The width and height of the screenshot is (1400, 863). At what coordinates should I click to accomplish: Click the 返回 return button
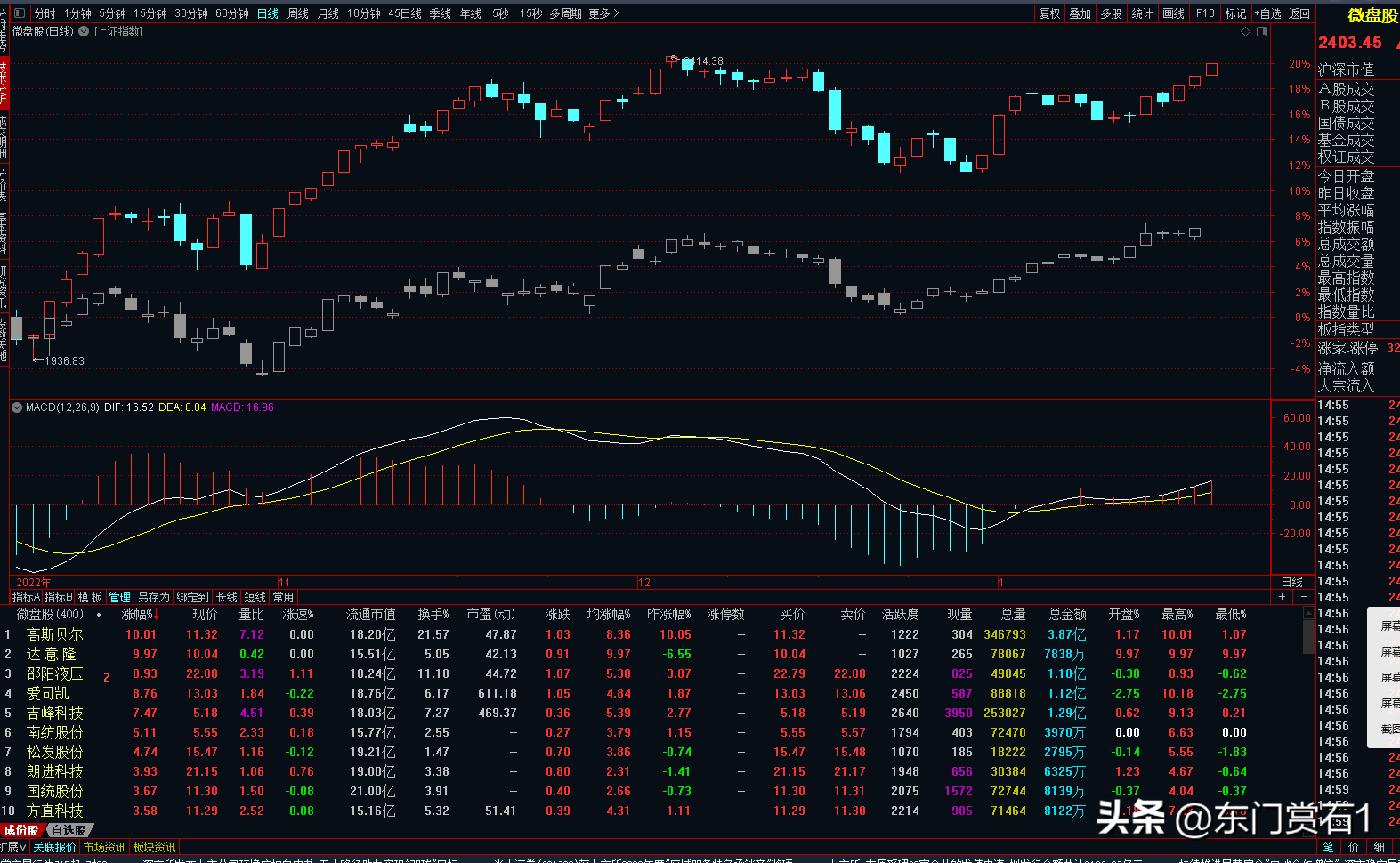[1299, 13]
